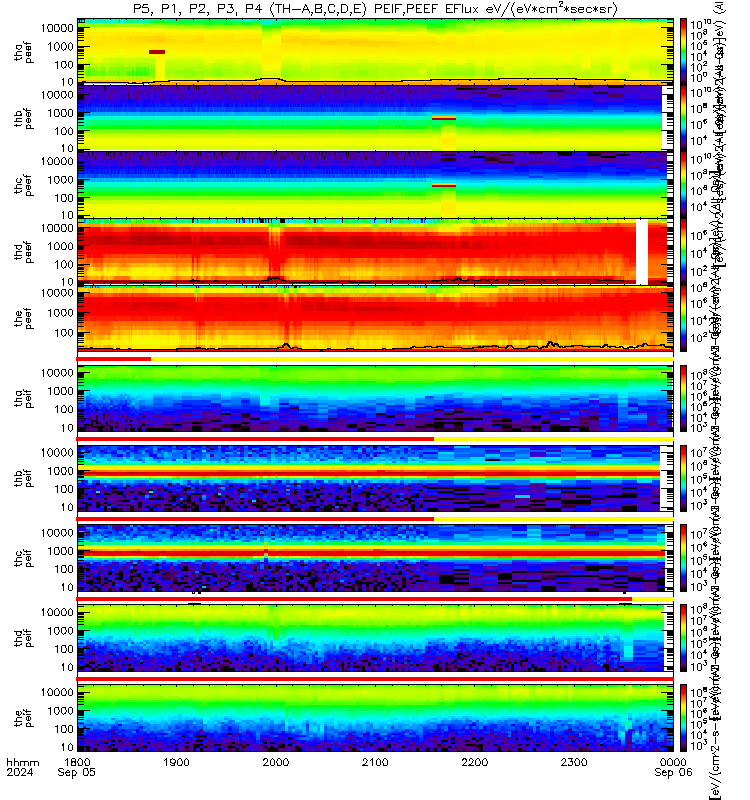Click the black potential line in 'the peef' panel

(375, 347)
